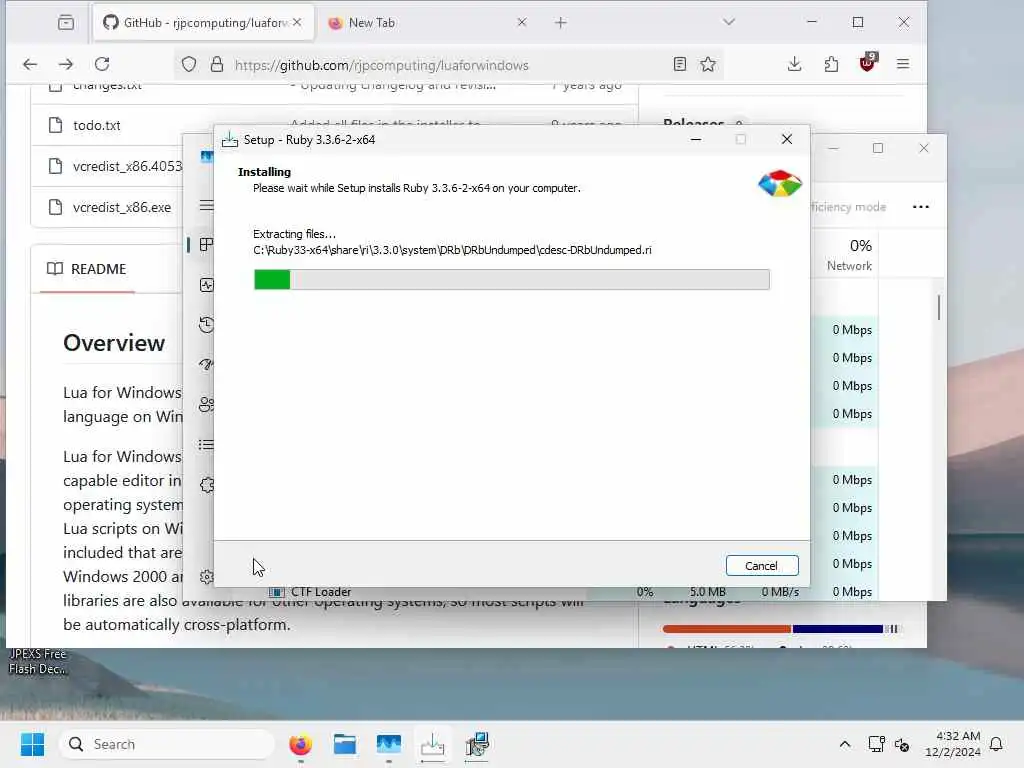This screenshot has height=768, width=1024.
Task: Click the Firefox forward arrow
Action: coord(65,64)
